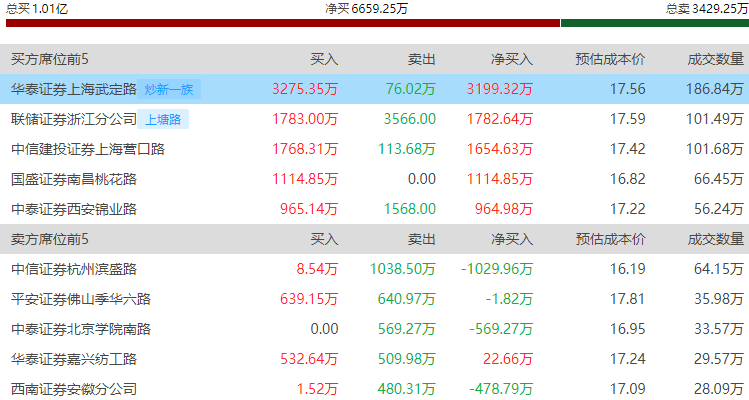The width and height of the screenshot is (749, 400).
Task: Click 卖方席位前5 header
Action: [50, 239]
